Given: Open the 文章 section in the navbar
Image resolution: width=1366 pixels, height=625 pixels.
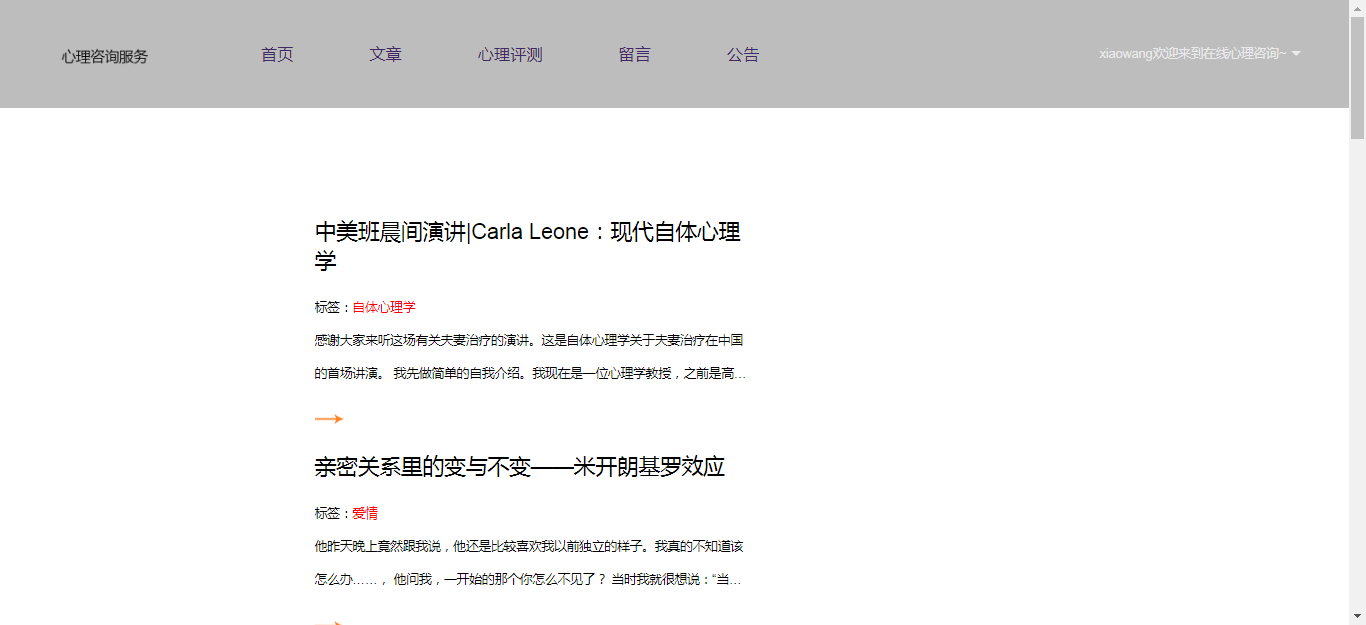Looking at the screenshot, I should click(385, 55).
